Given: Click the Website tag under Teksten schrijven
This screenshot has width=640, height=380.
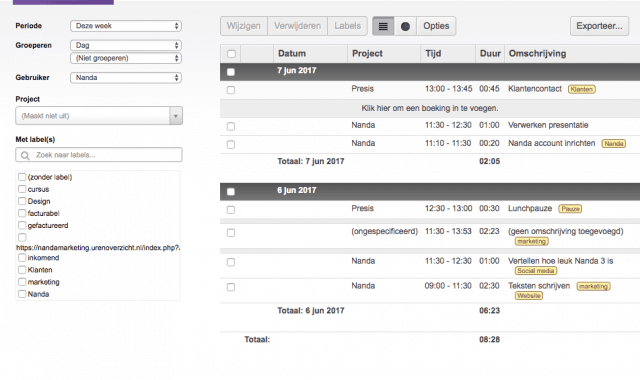Looking at the screenshot, I should [529, 296].
